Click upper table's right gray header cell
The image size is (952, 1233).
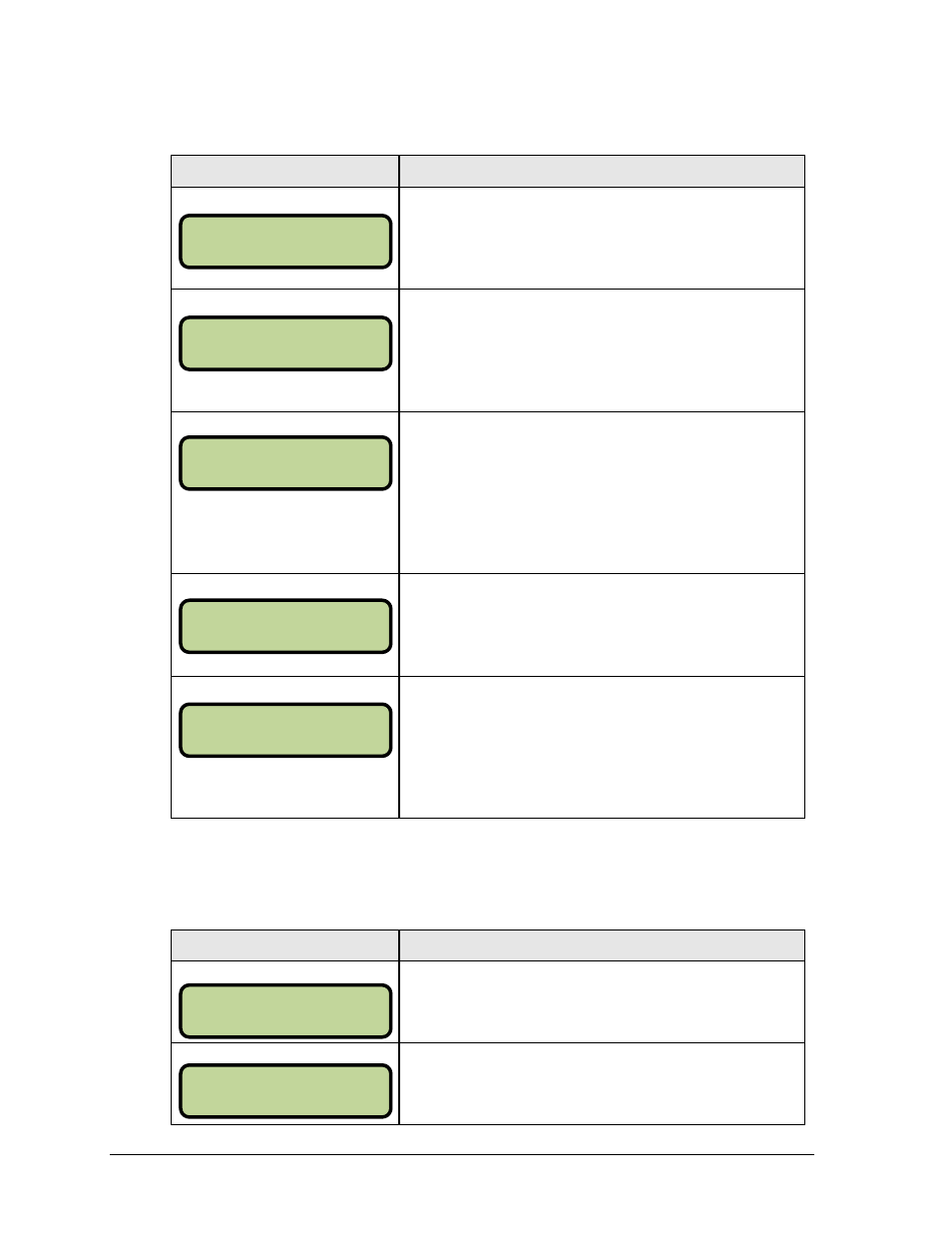coord(602,171)
